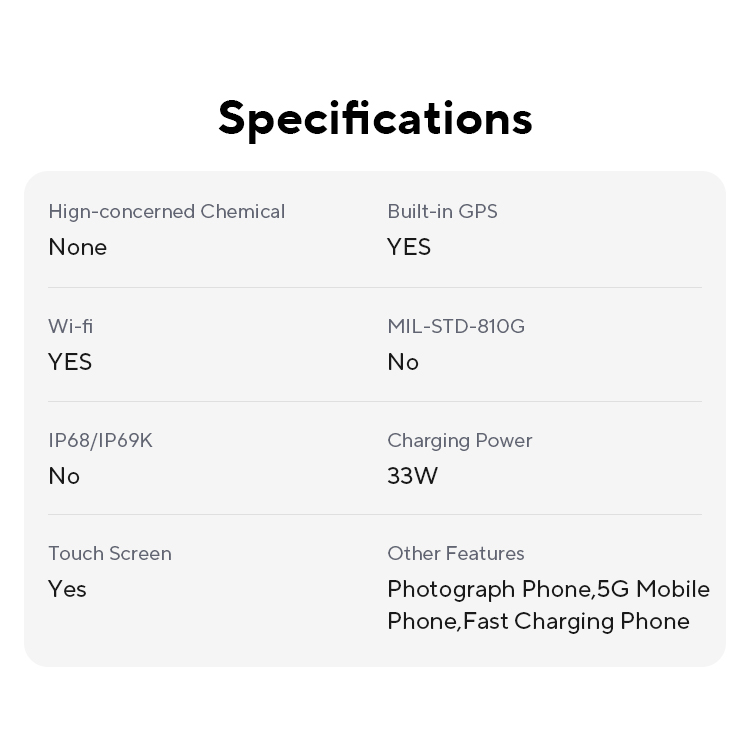Select the Hign-concerned Chemical label
Image resolution: width=750 pixels, height=750 pixels.
pyautogui.click(x=166, y=211)
